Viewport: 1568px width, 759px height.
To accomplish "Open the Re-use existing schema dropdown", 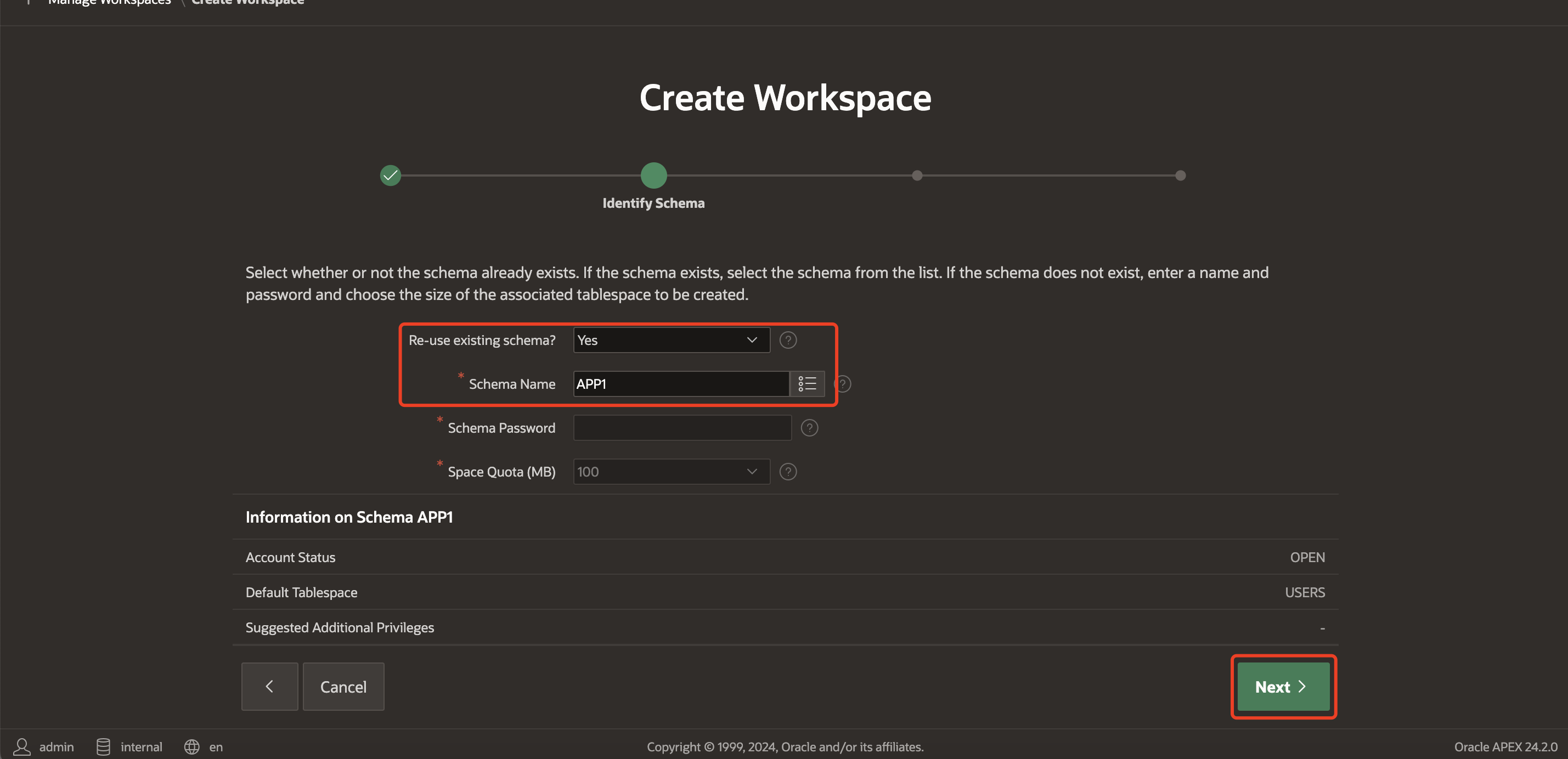I will 671,339.
